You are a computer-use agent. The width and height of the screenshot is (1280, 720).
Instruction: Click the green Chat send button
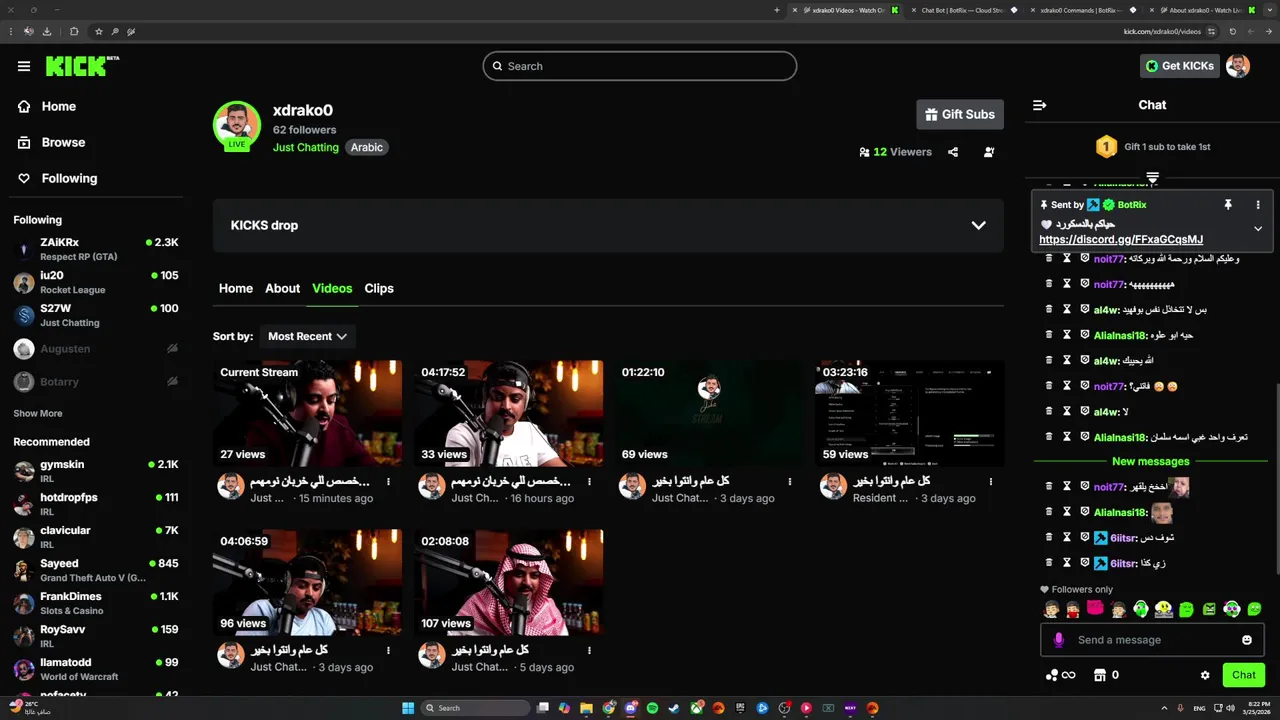coord(1244,675)
